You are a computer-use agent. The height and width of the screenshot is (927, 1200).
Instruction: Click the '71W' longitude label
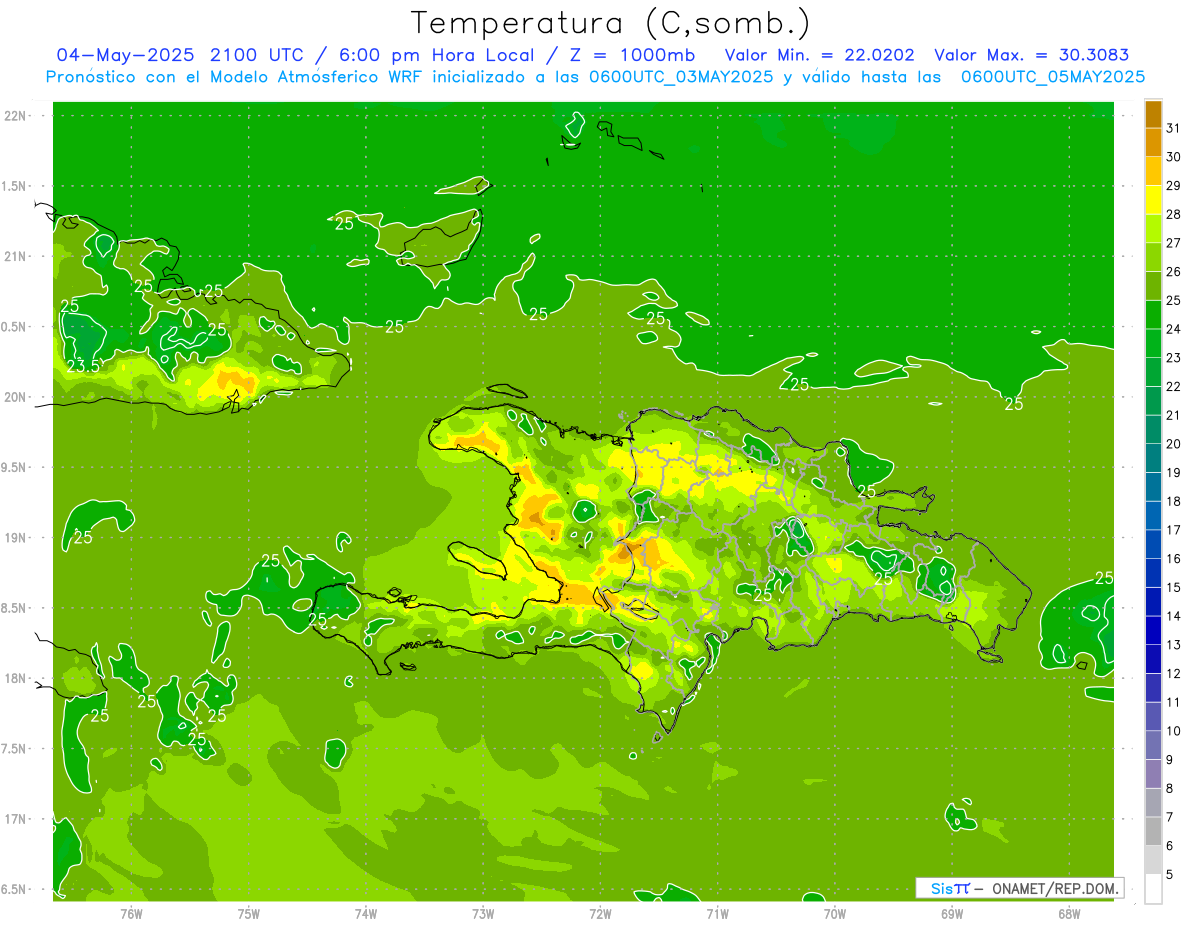click(717, 914)
